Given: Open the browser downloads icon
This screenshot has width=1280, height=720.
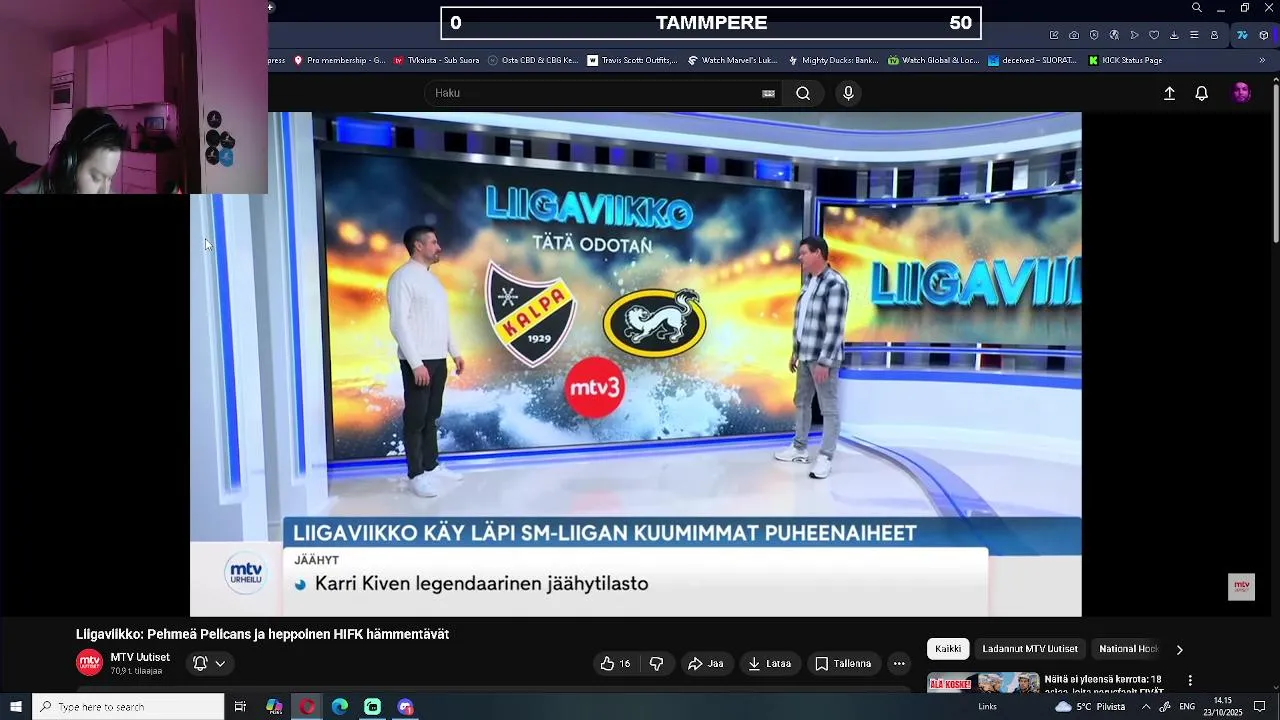Looking at the screenshot, I should click(x=1174, y=35).
